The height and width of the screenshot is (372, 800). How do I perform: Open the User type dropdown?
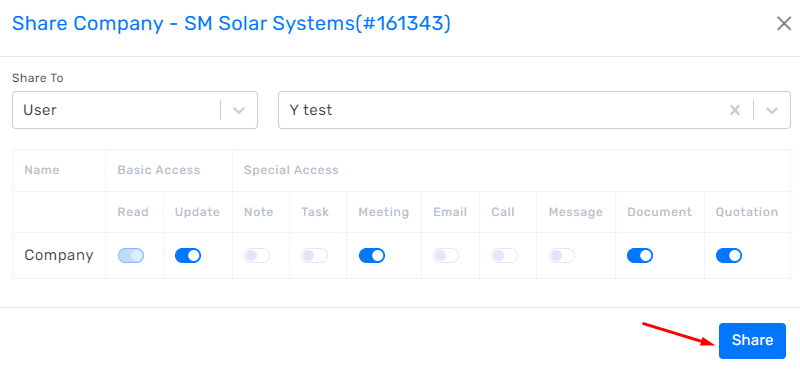coord(135,110)
